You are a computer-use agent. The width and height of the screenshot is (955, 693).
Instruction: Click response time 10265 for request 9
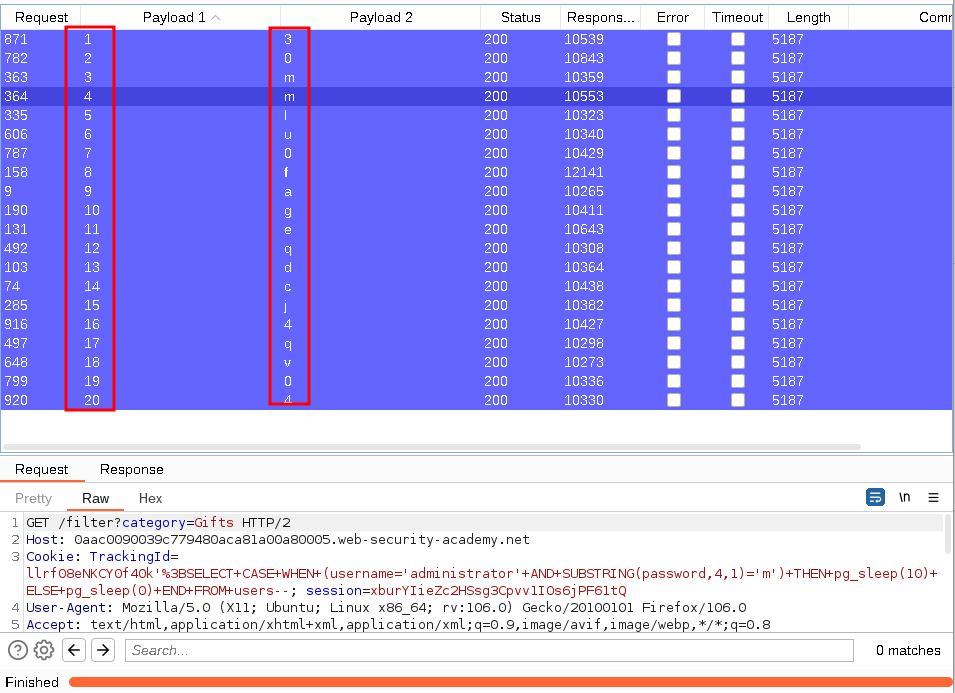pyautogui.click(x=583, y=191)
